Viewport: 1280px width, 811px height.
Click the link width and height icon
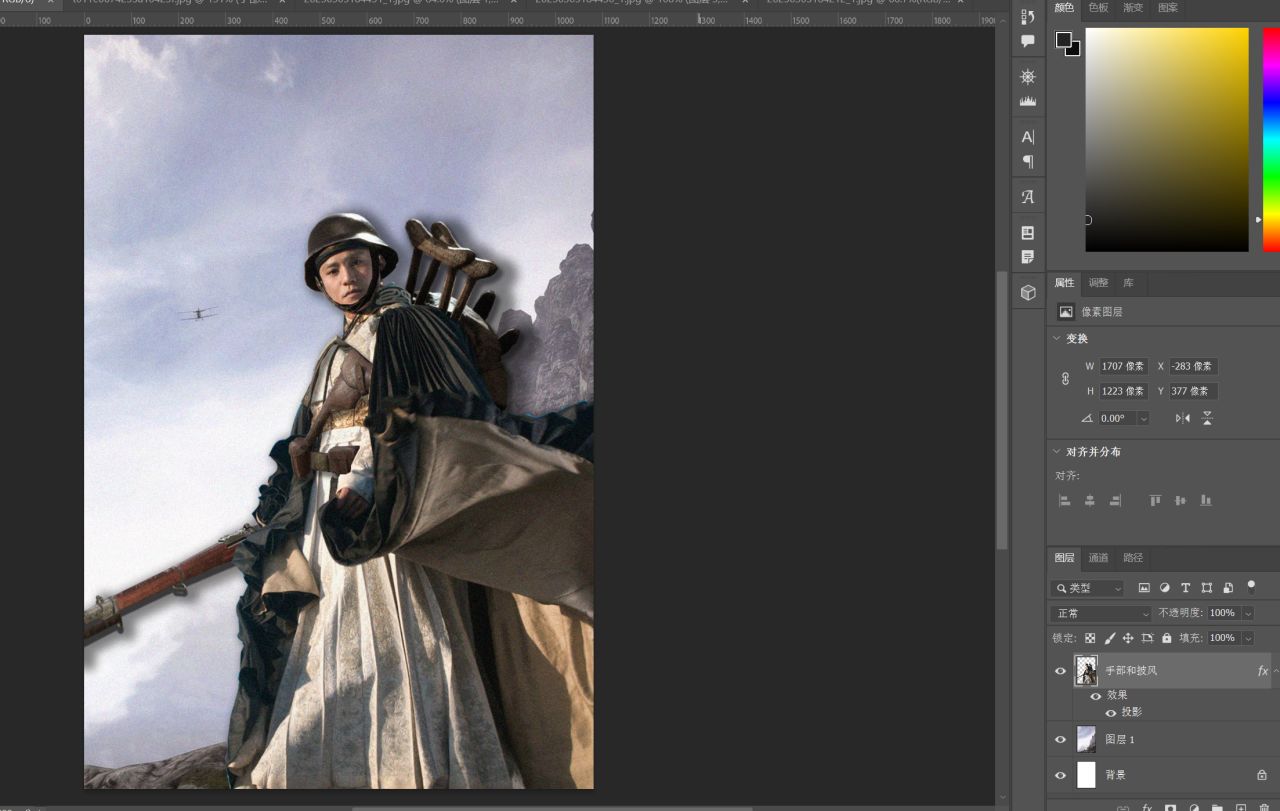click(1065, 379)
